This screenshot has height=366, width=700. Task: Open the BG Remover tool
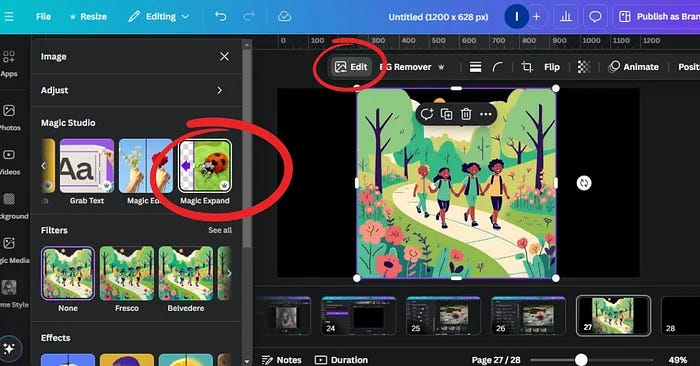point(412,67)
